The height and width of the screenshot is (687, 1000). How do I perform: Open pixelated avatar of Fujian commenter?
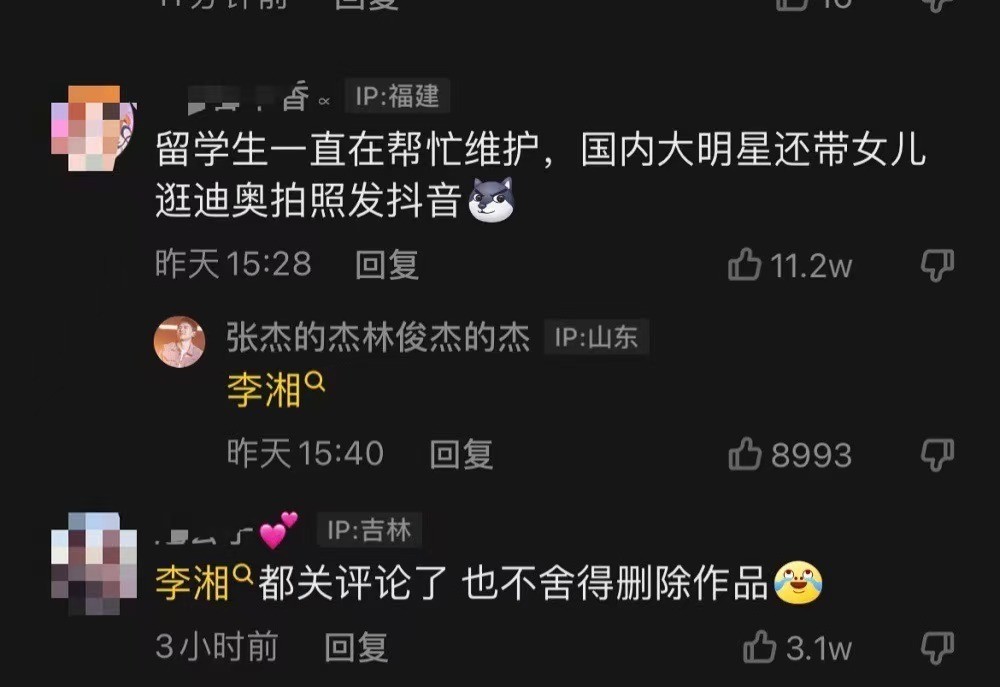coord(93,128)
